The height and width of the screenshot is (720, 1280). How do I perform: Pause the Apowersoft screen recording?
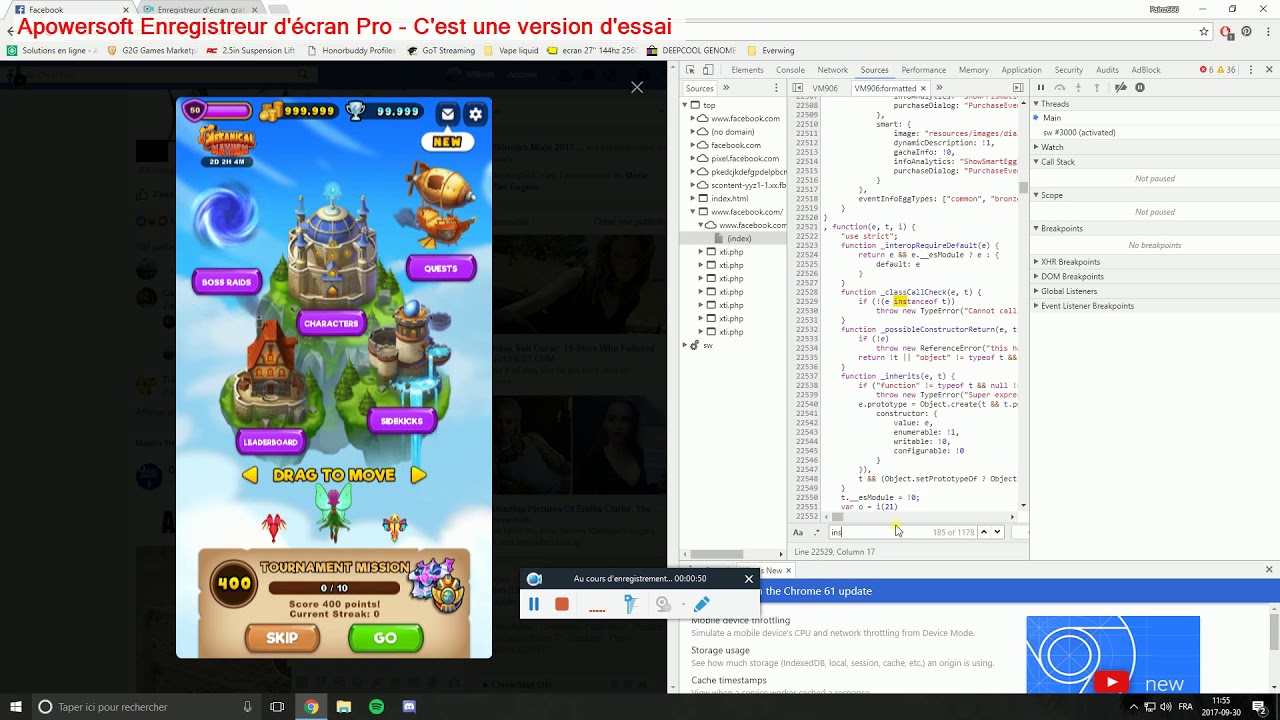tap(534, 604)
